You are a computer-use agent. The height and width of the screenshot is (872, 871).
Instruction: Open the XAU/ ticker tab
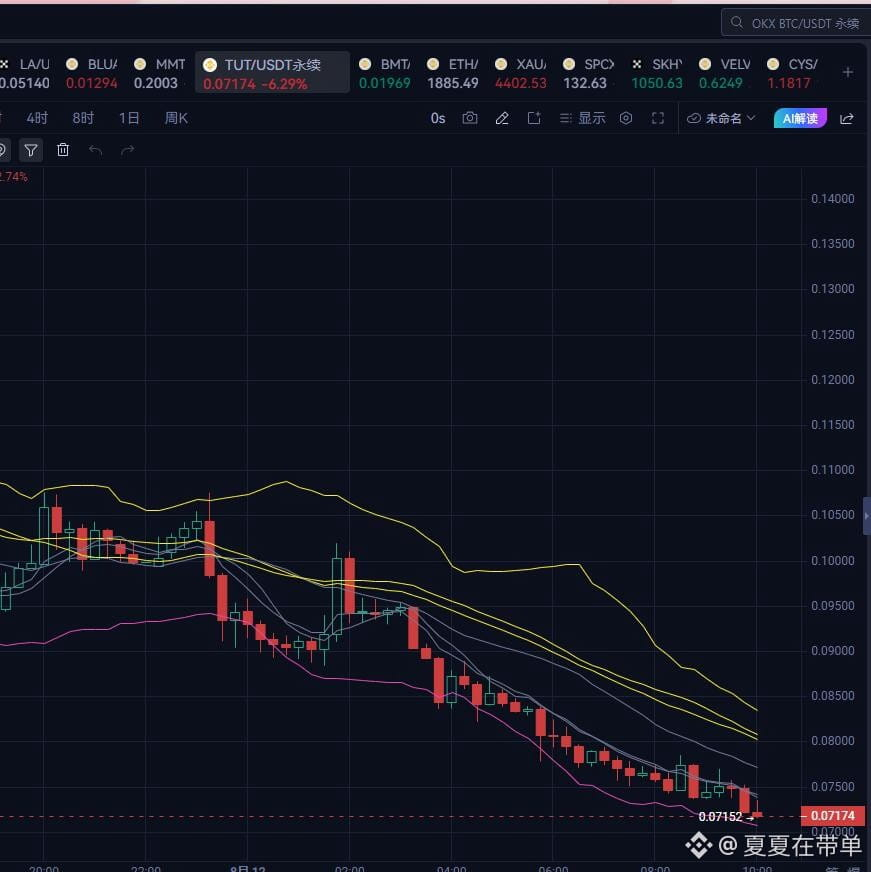pos(521,73)
